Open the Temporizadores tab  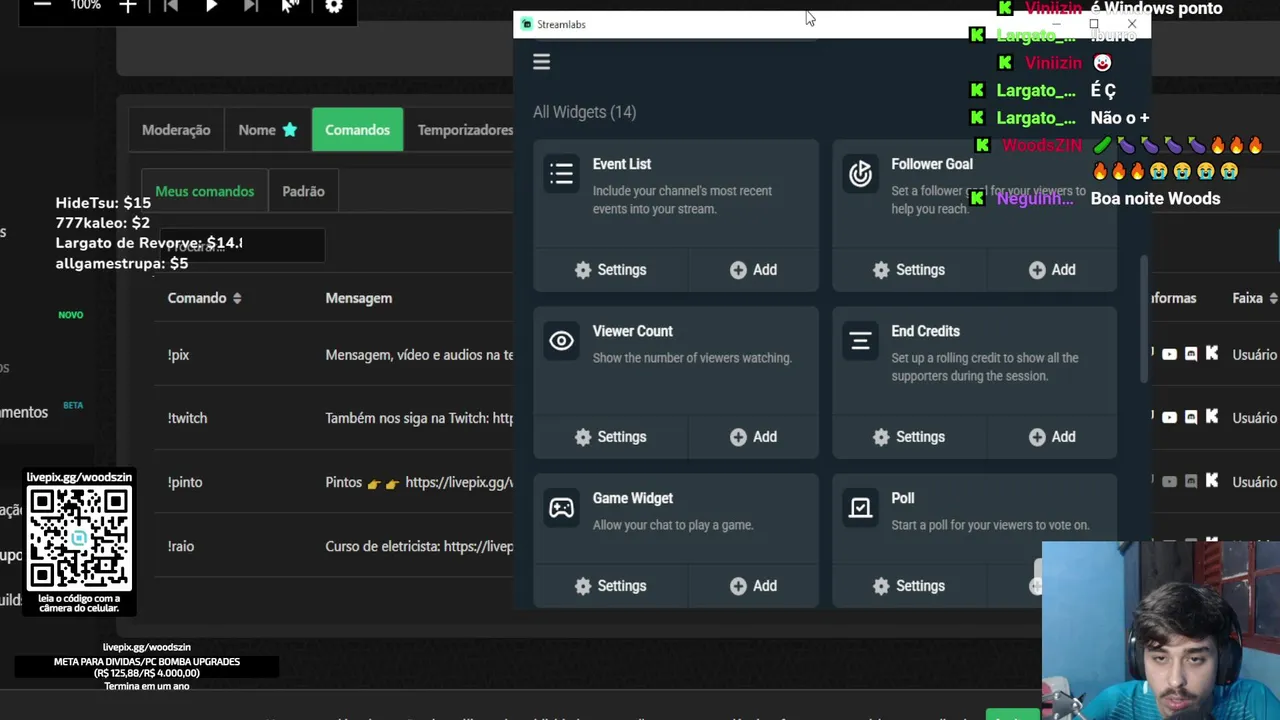point(465,130)
